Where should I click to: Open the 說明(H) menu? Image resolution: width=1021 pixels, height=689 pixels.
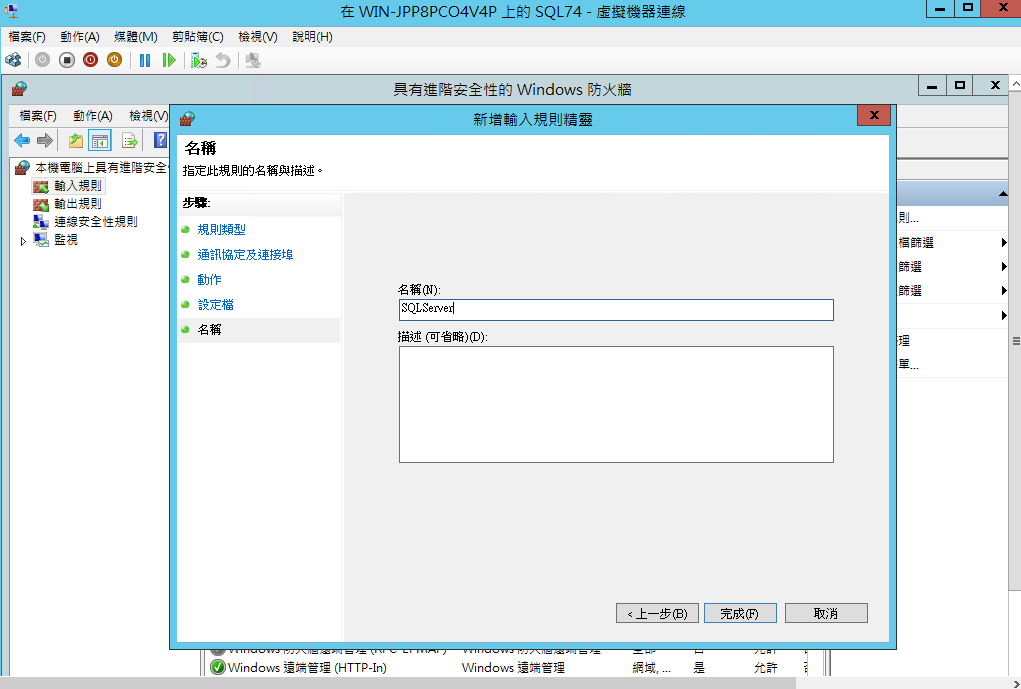click(x=313, y=37)
